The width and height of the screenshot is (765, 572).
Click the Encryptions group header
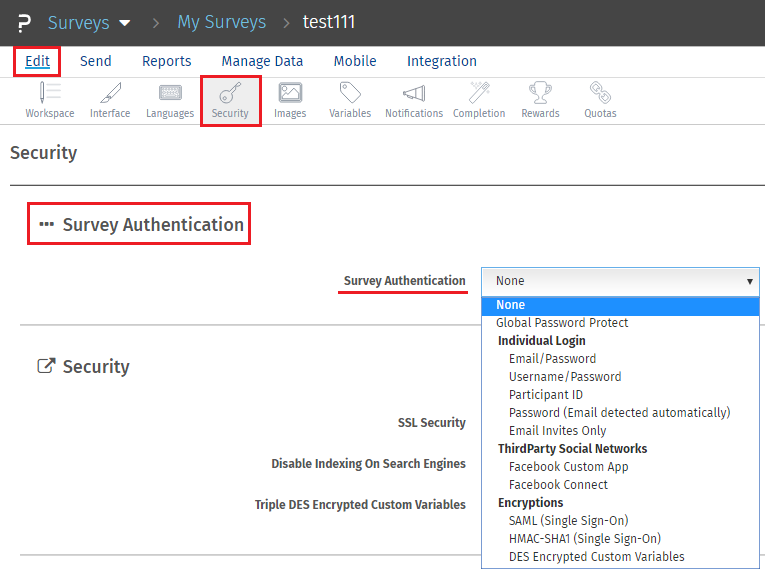coord(530,503)
